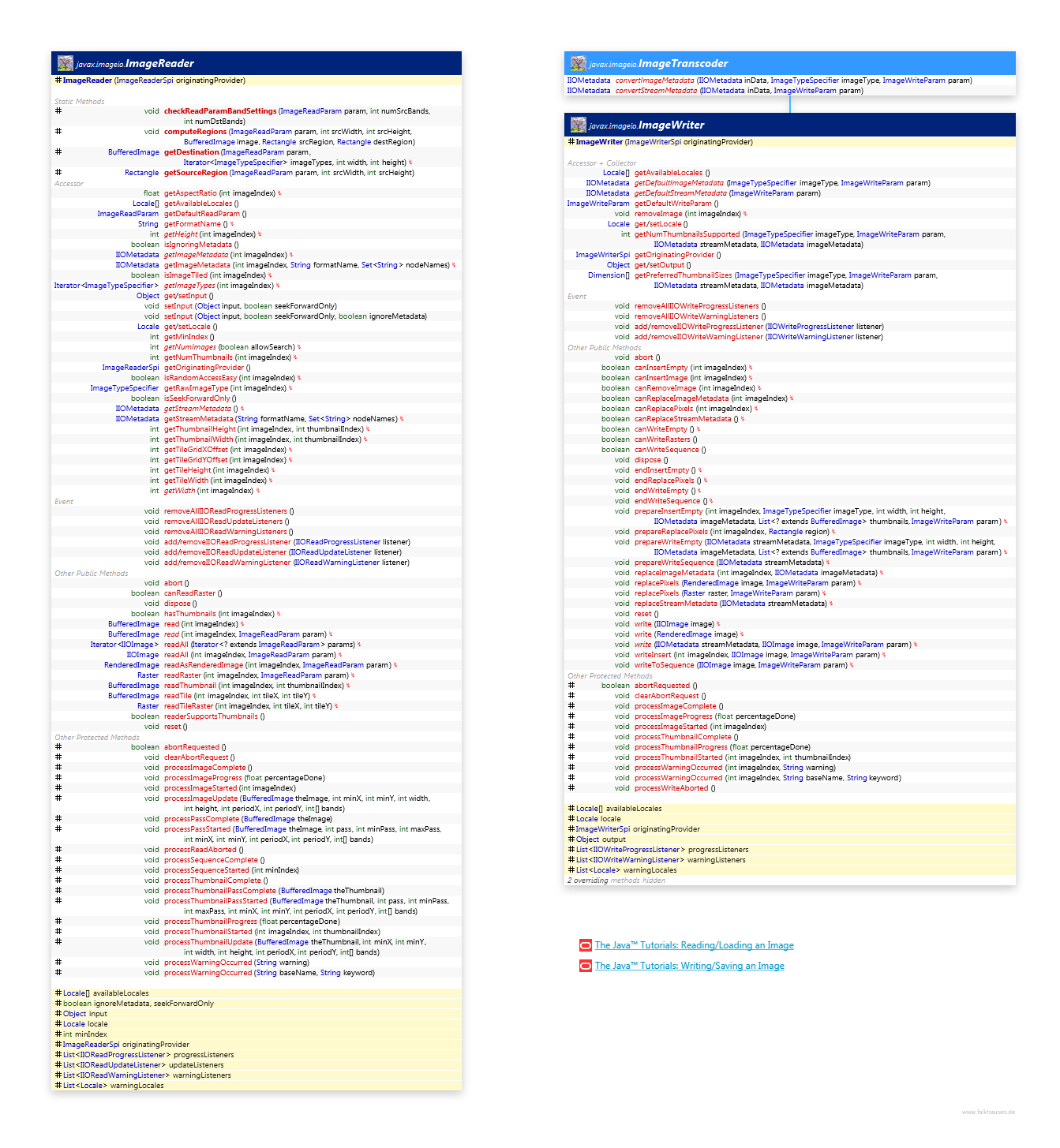The height and width of the screenshot is (1148, 1060).
Task: Open The Java Tutorials: Reading/Loading an Image link
Action: click(x=694, y=945)
